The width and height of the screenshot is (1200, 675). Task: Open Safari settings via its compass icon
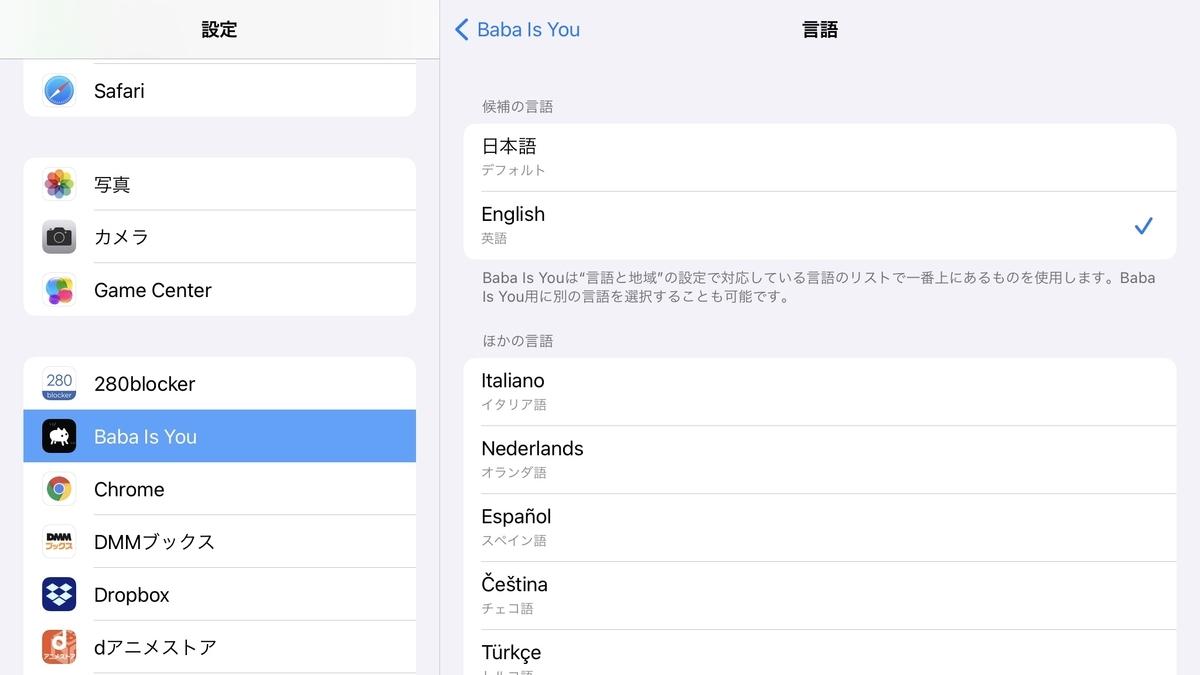(59, 91)
